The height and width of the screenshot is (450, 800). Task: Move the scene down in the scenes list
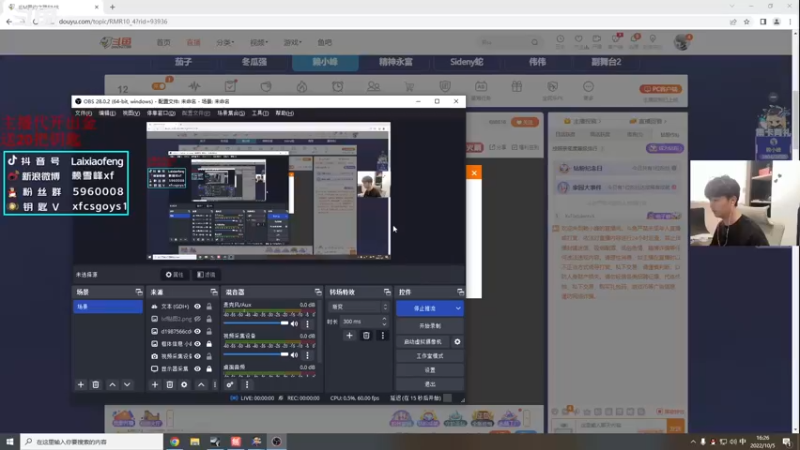point(127,385)
